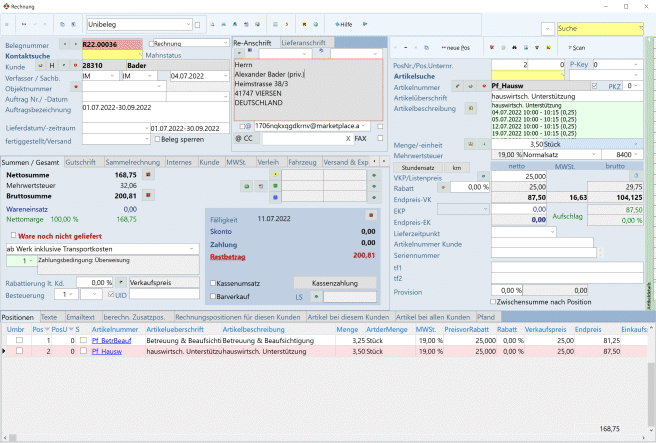Switch to the Emailtext tab
The image size is (656, 443).
click(x=80, y=317)
